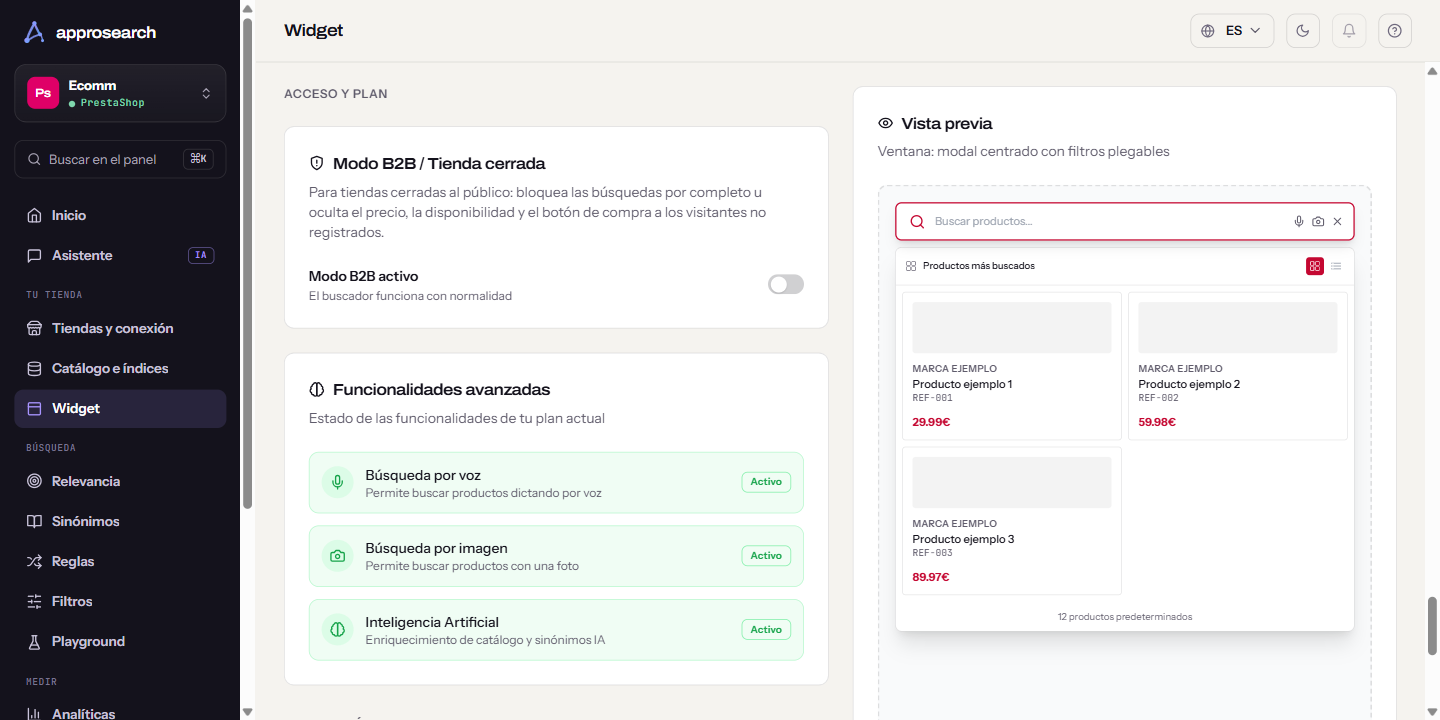Click the globe icon in language selector
1440x720 pixels.
pyautogui.click(x=1208, y=31)
